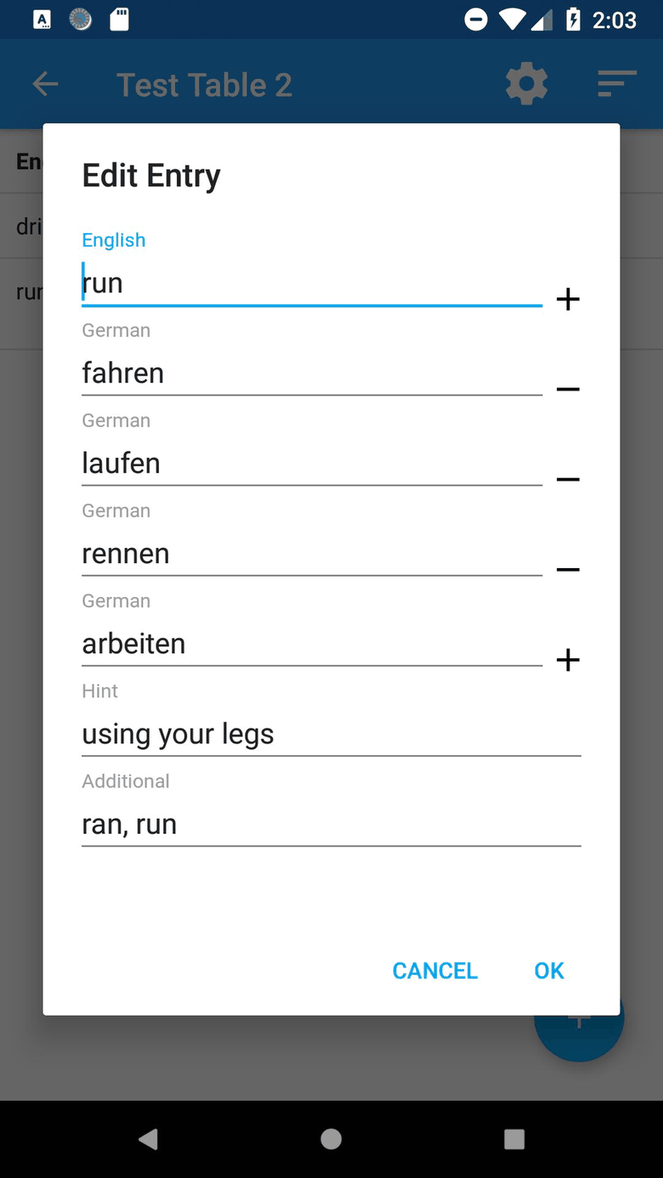663x1178 pixels.
Task: Click the English field containing "run"
Action: (x=300, y=283)
